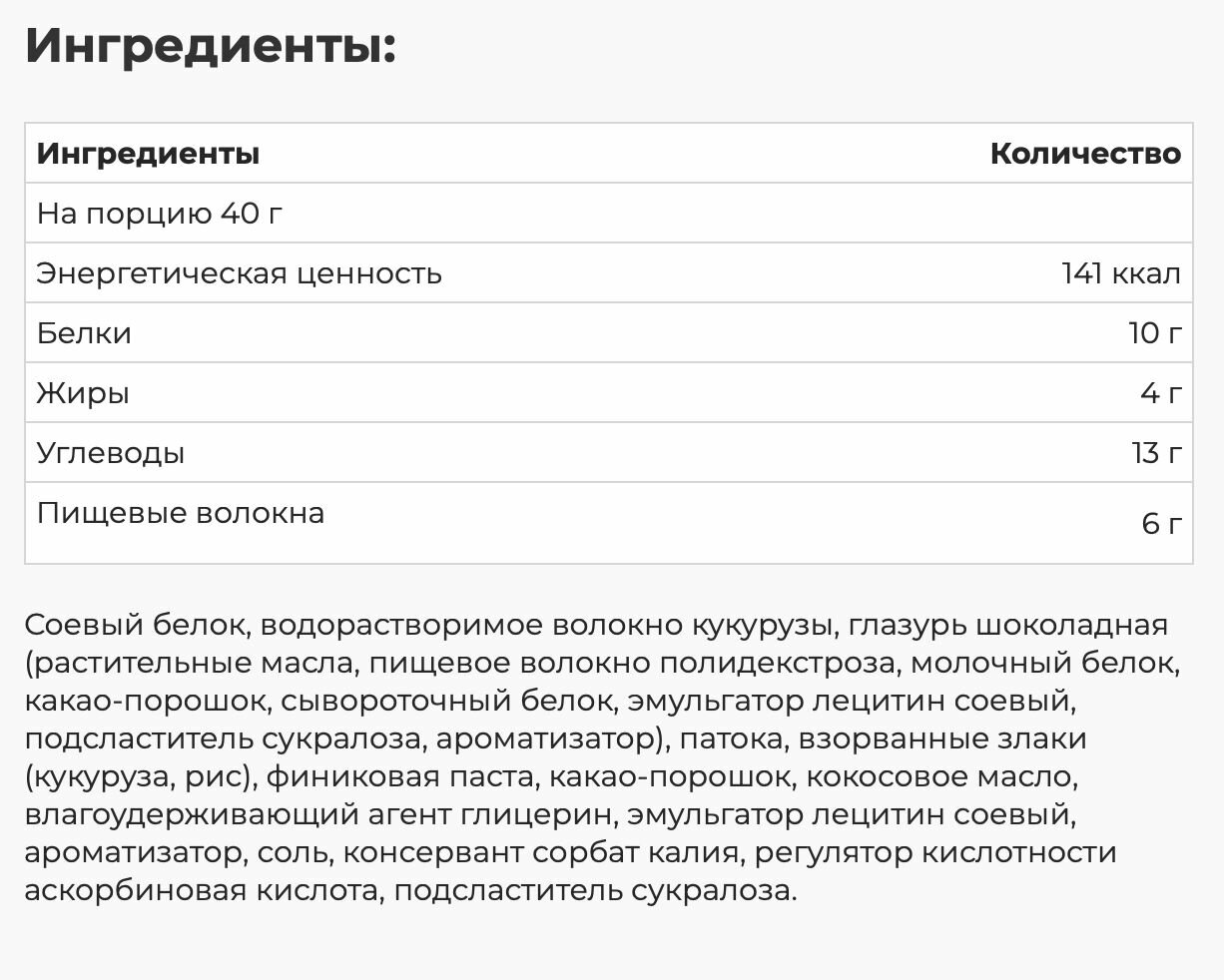This screenshot has width=1224, height=980.
Task: Click the "6 г" fiber value
Action: pyautogui.click(x=1160, y=523)
